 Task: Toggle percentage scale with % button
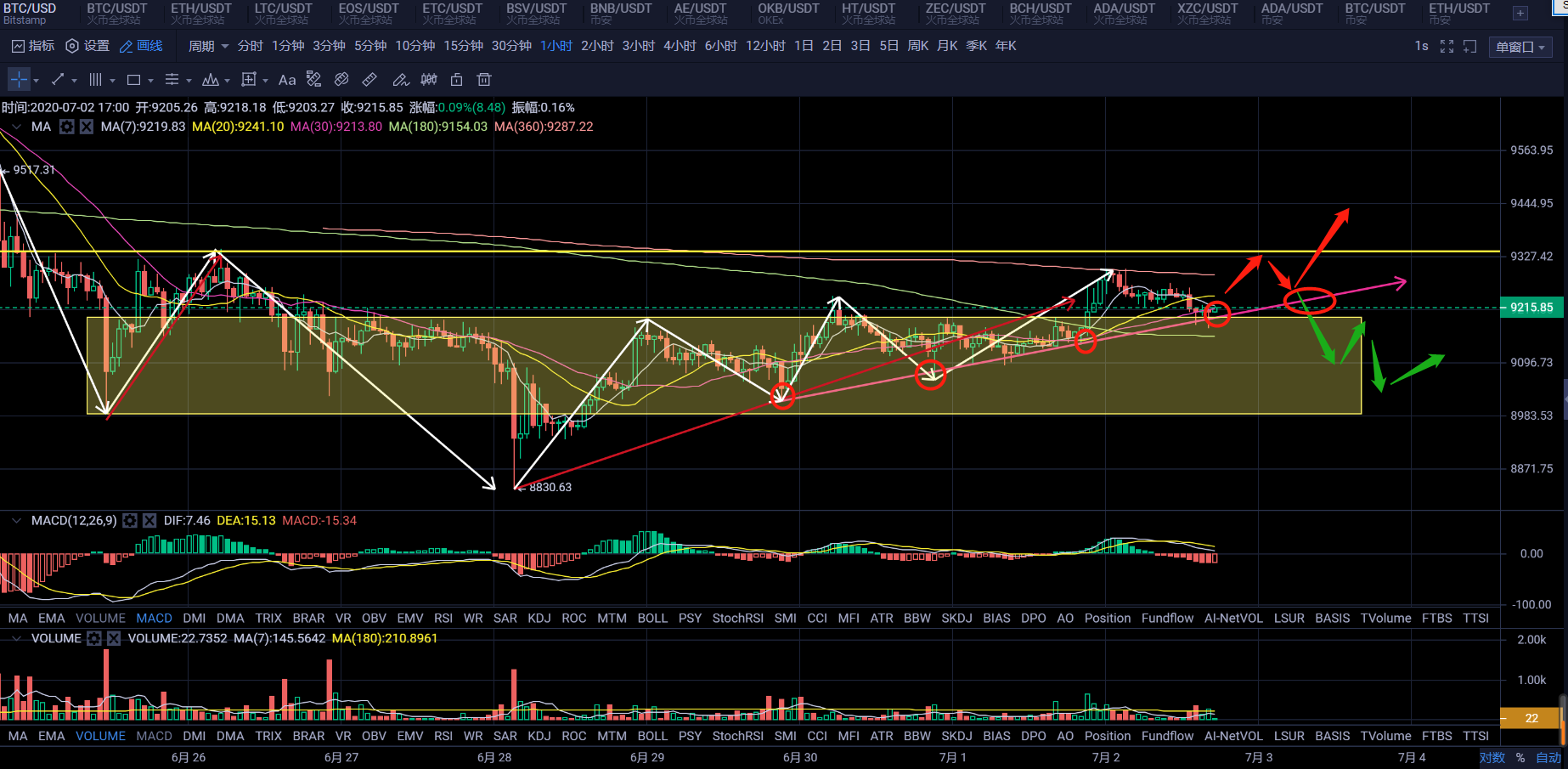coord(1520,757)
